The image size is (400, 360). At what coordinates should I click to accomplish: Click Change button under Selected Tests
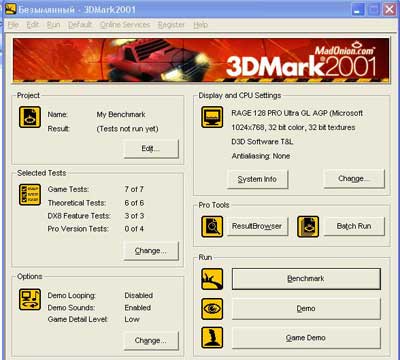click(x=151, y=251)
